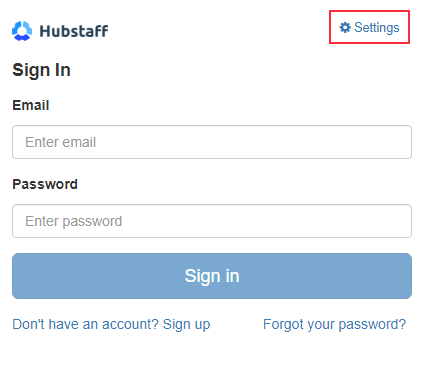Click the blue Hubstaff emblem
423x371 pixels.
point(22,31)
